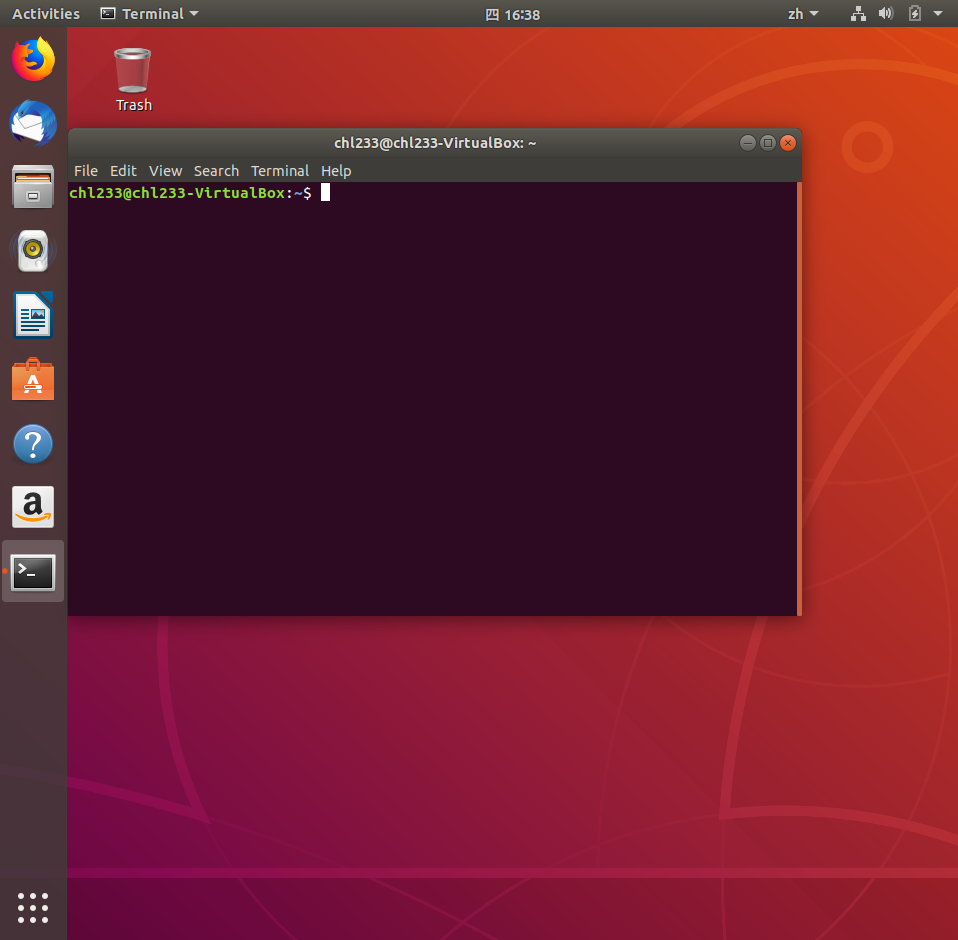Launch Firefox from the dock
Viewport: 958px width, 940px height.
[x=33, y=59]
